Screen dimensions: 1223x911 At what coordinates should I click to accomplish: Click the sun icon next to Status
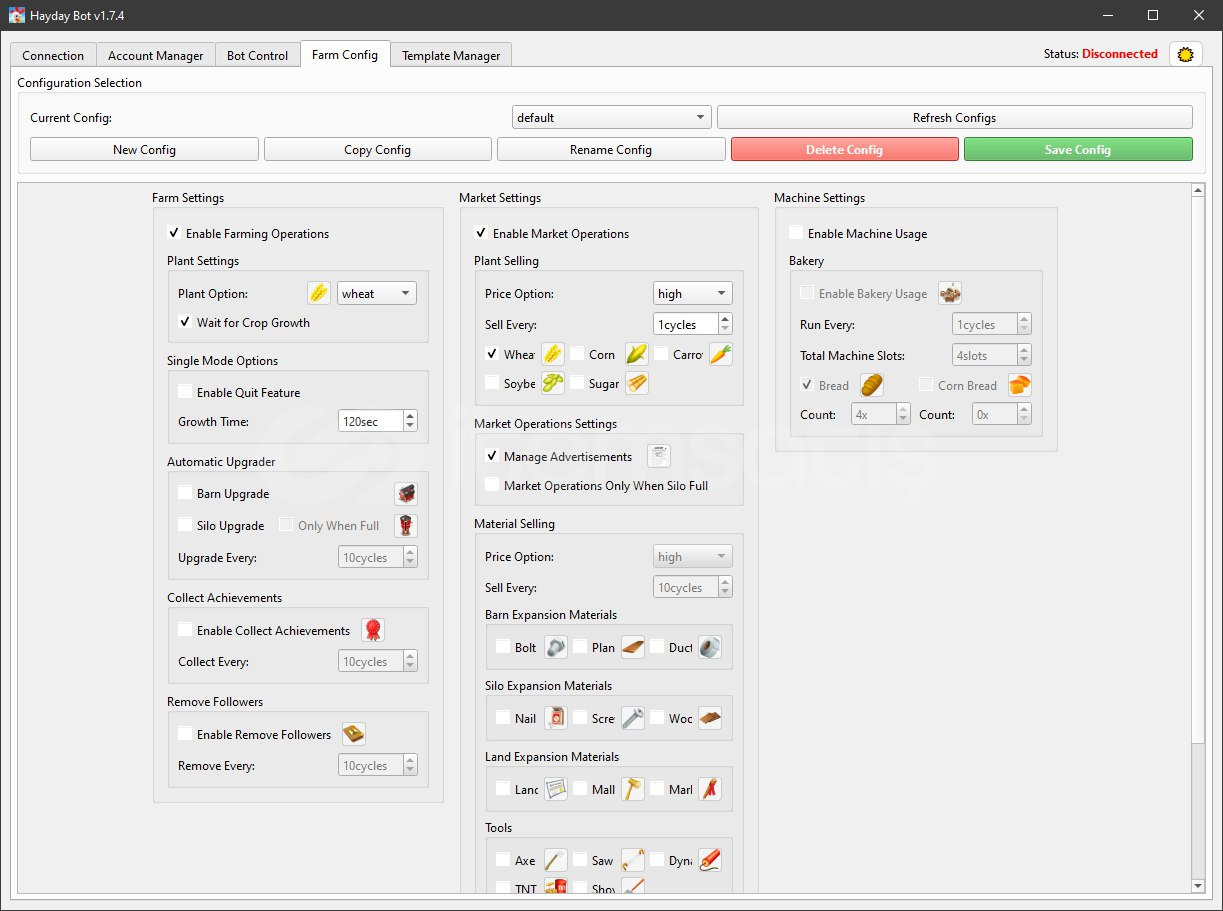(x=1185, y=55)
